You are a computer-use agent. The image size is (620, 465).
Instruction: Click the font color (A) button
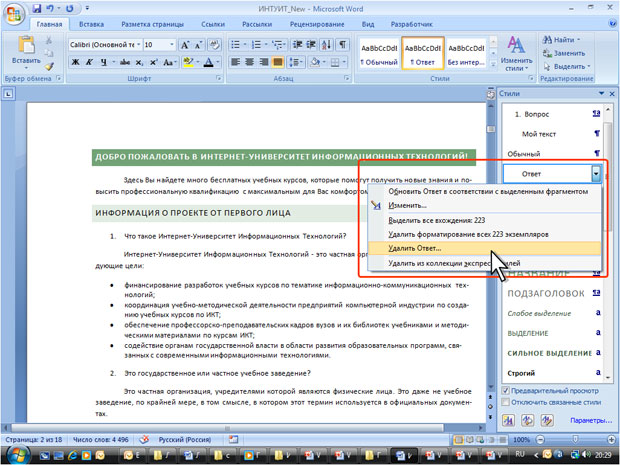tap(208, 62)
